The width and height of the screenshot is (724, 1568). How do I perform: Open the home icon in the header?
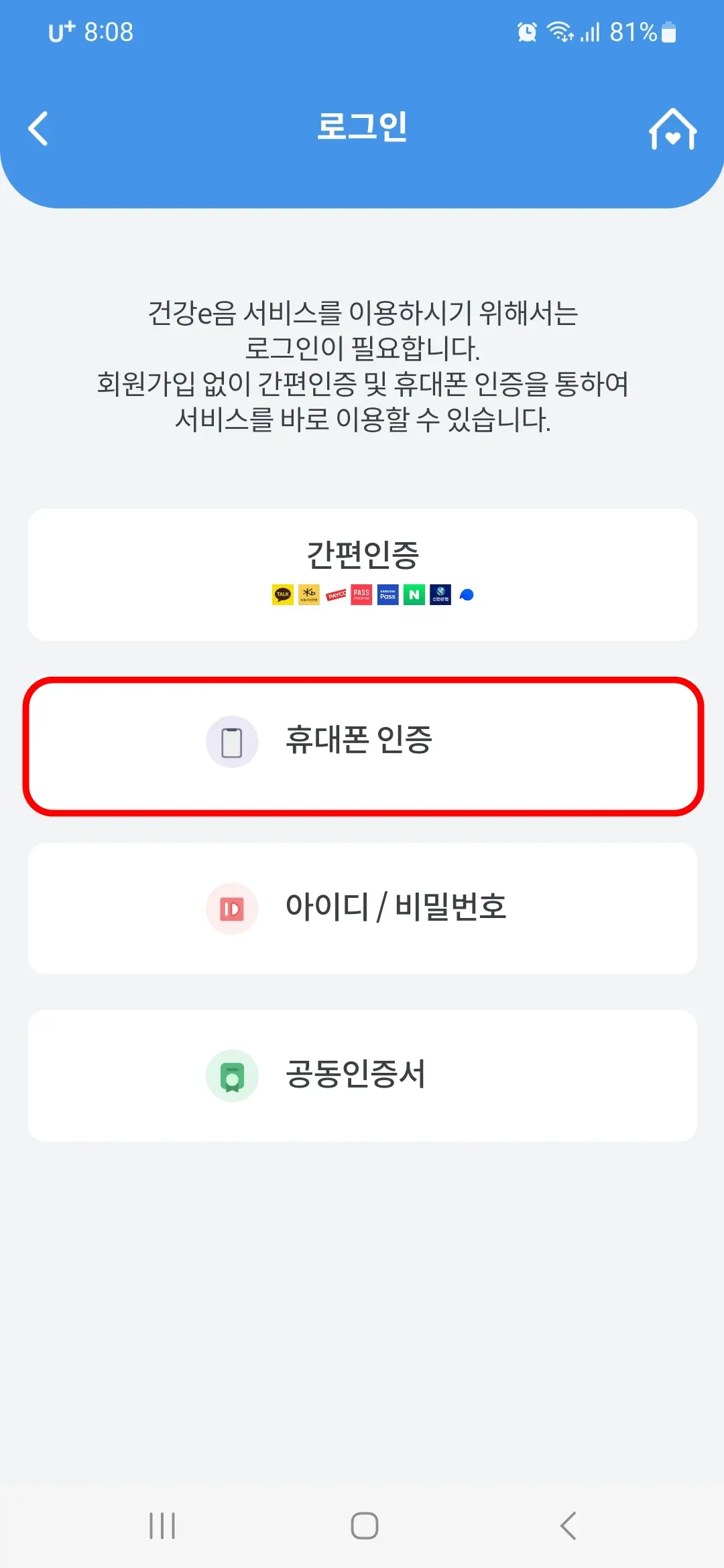[674, 129]
